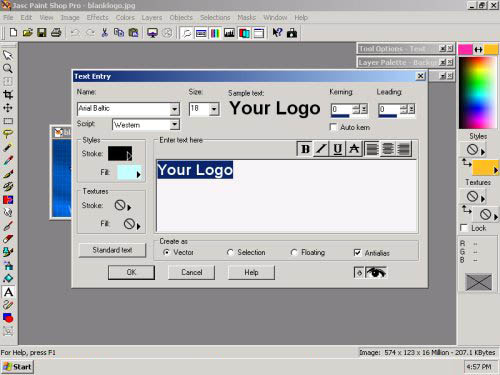
Task: Open the Layers menu
Action: (152, 17)
